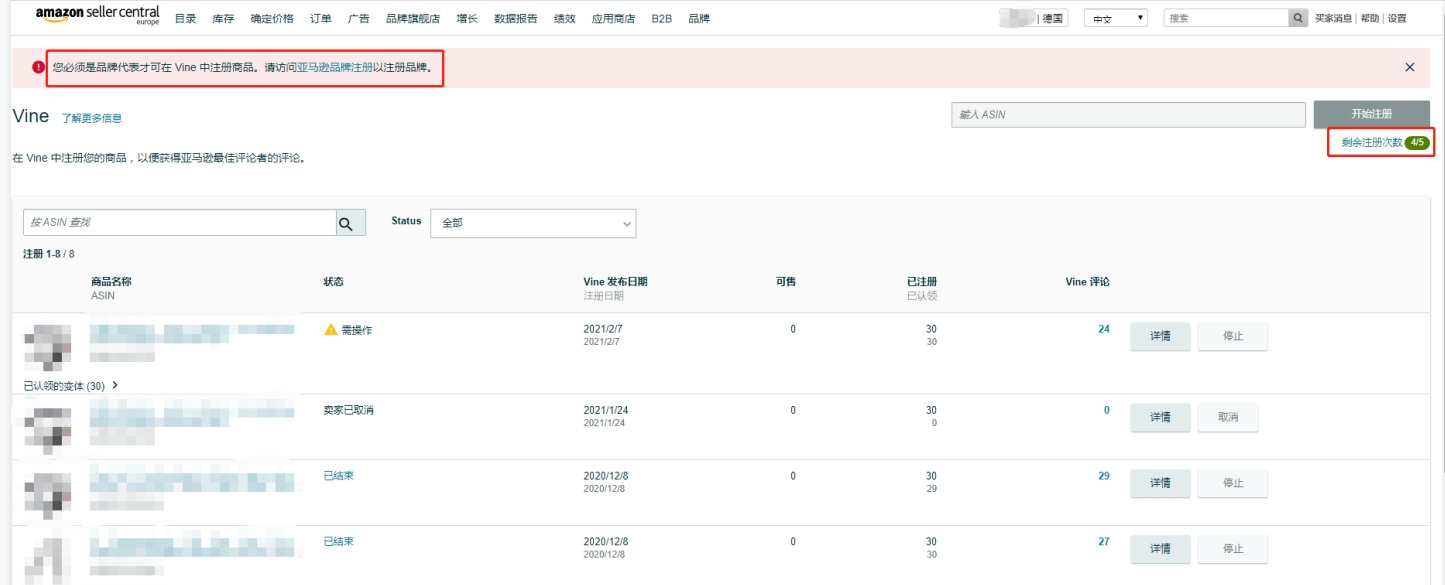Open the 确定价格 menu
This screenshot has width=1445, height=585.
click(272, 18)
